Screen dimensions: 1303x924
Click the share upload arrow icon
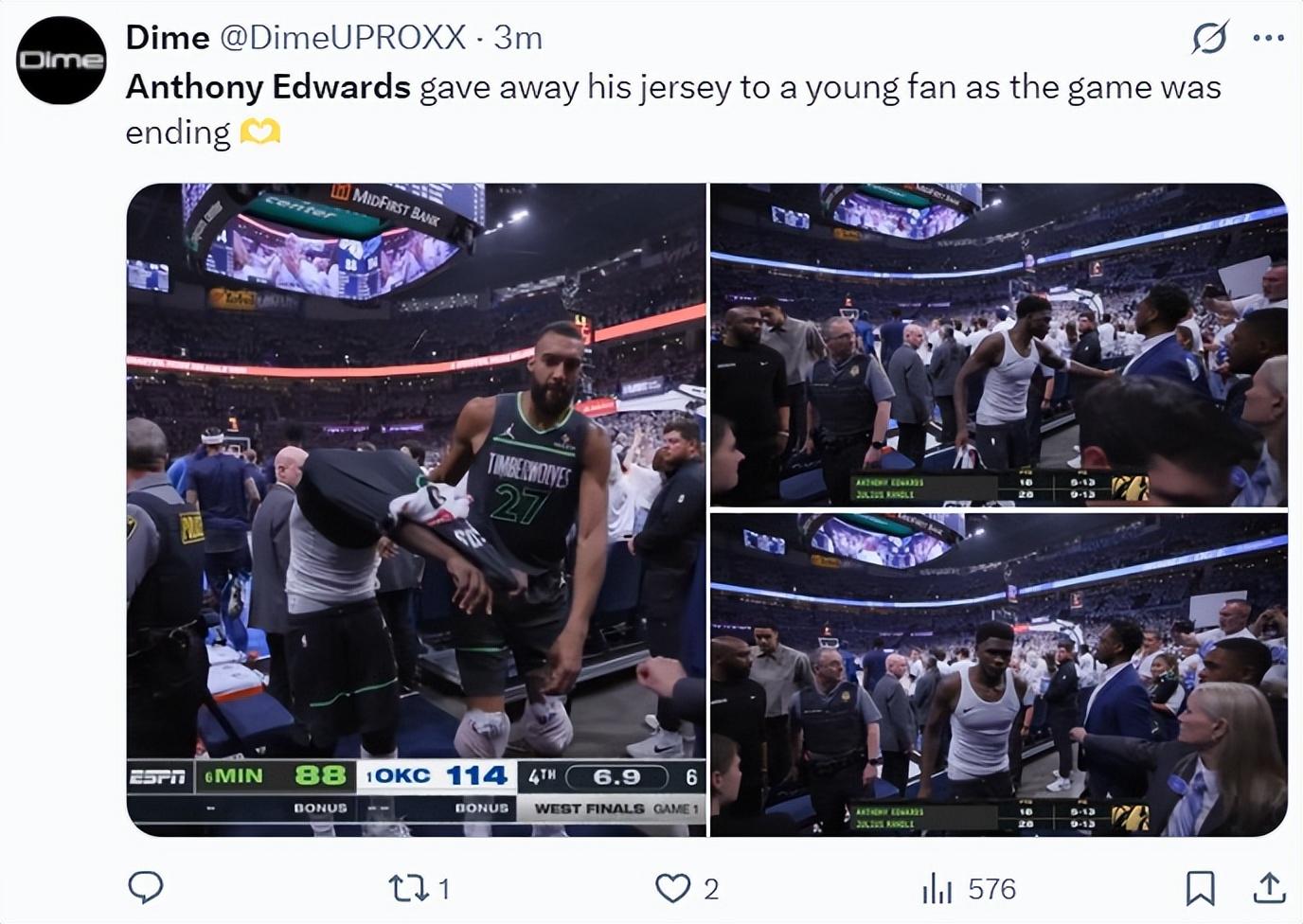click(x=1269, y=888)
